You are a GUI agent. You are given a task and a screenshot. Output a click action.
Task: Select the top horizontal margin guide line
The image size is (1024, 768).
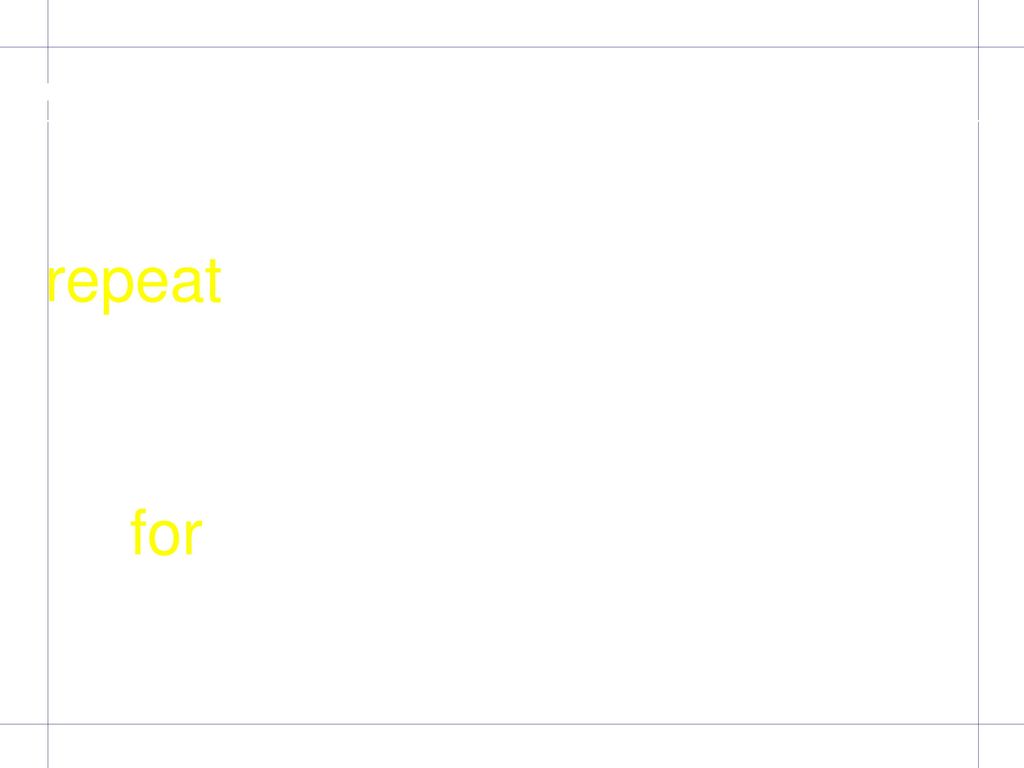512,47
